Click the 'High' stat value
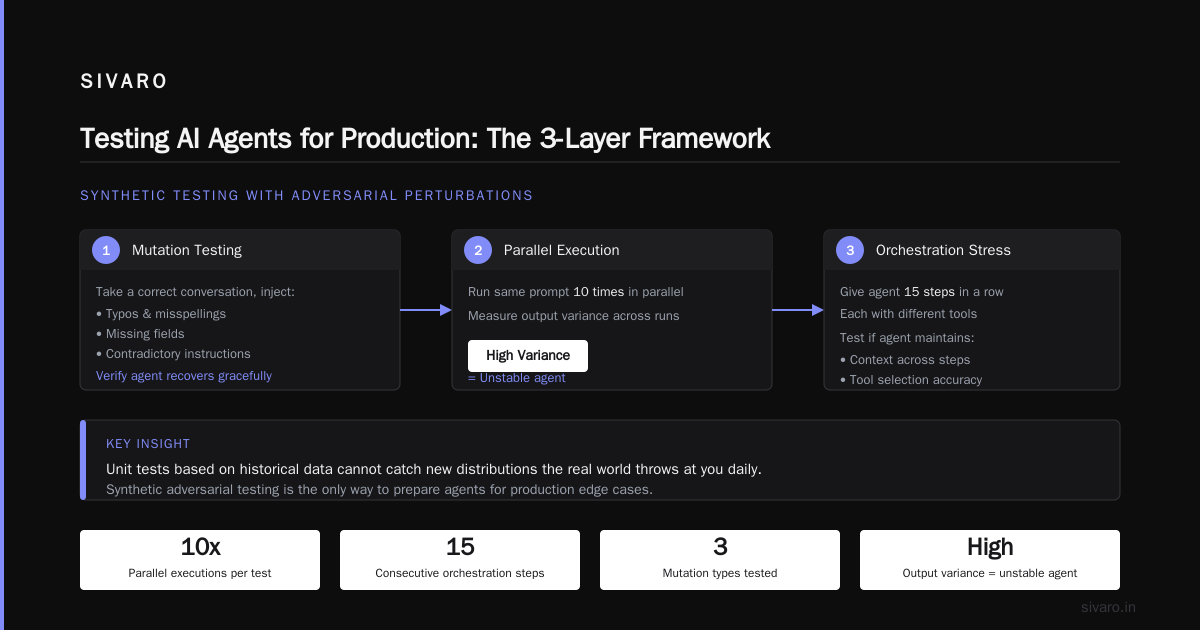 pos(990,547)
